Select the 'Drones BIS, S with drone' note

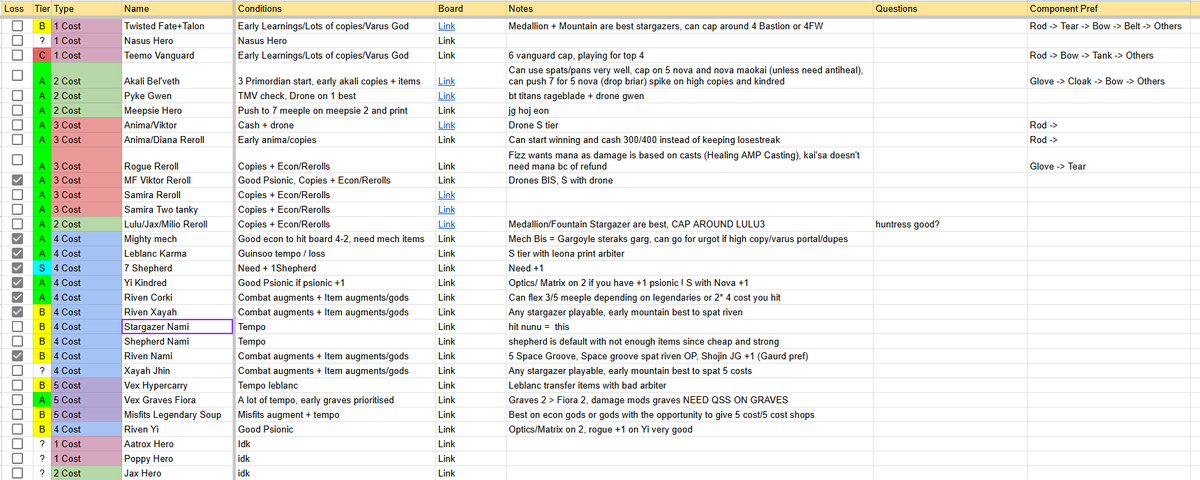(688, 181)
